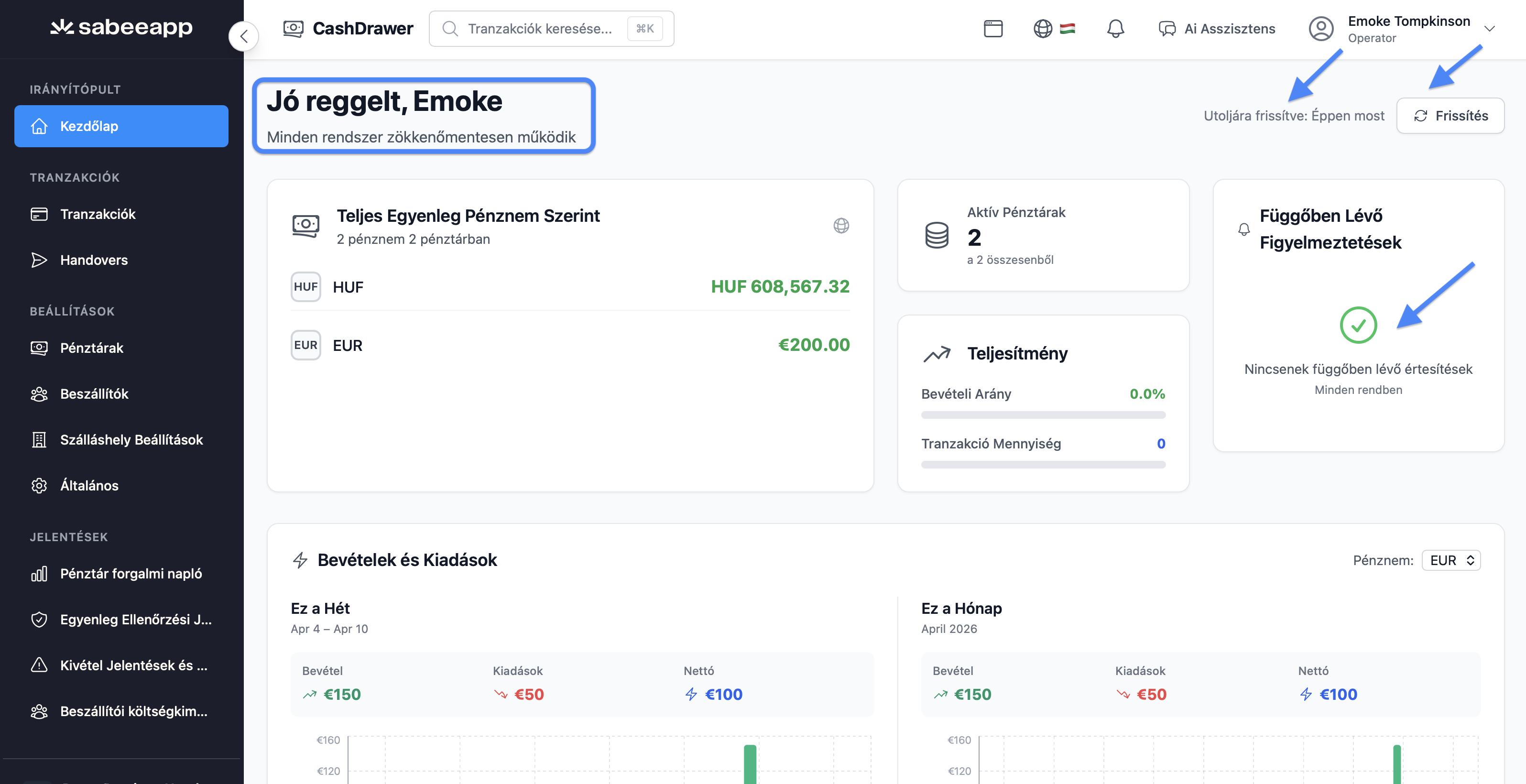Click the HUF currency row

tap(570, 287)
